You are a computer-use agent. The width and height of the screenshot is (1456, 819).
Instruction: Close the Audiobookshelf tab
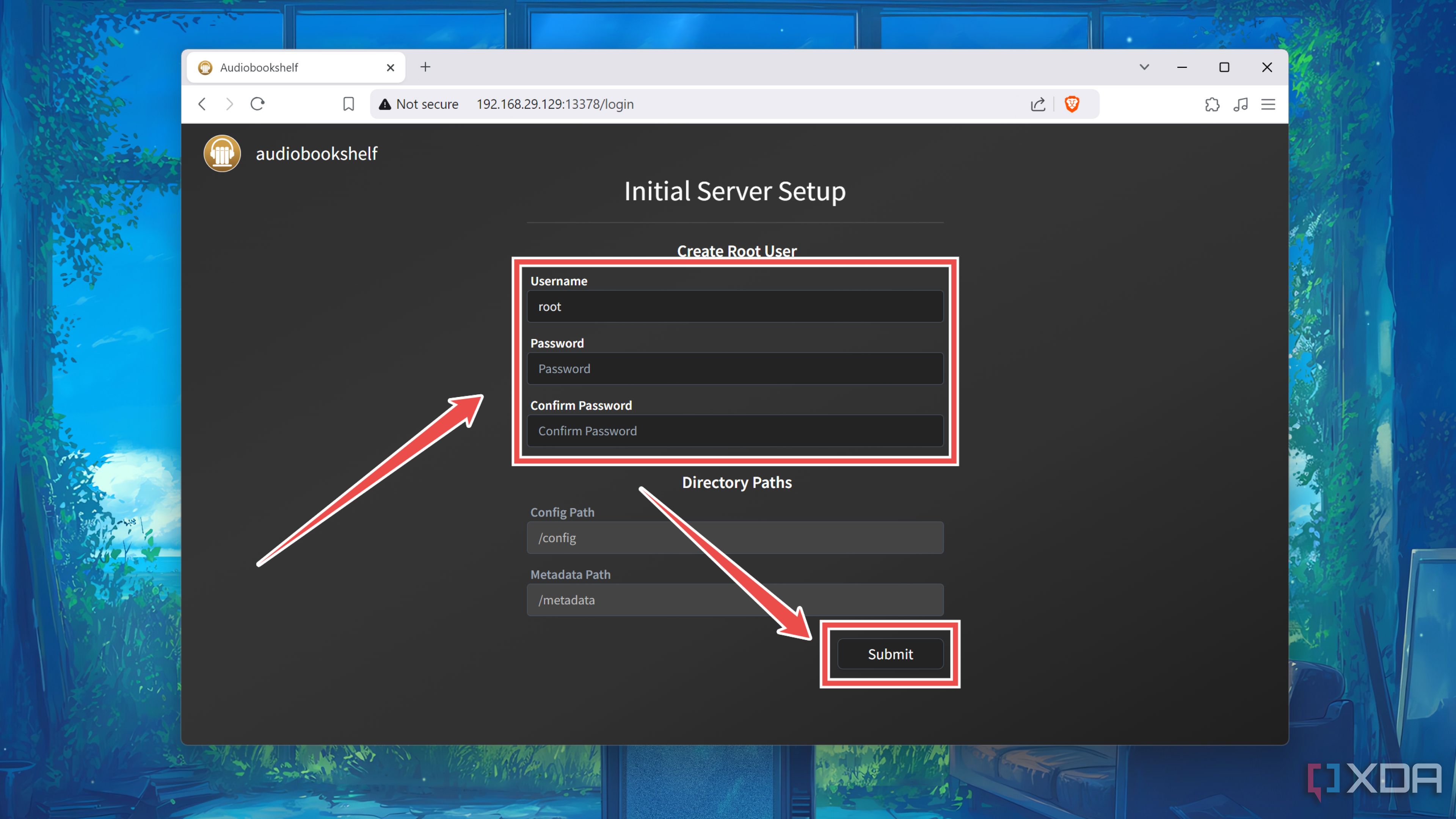(x=391, y=67)
